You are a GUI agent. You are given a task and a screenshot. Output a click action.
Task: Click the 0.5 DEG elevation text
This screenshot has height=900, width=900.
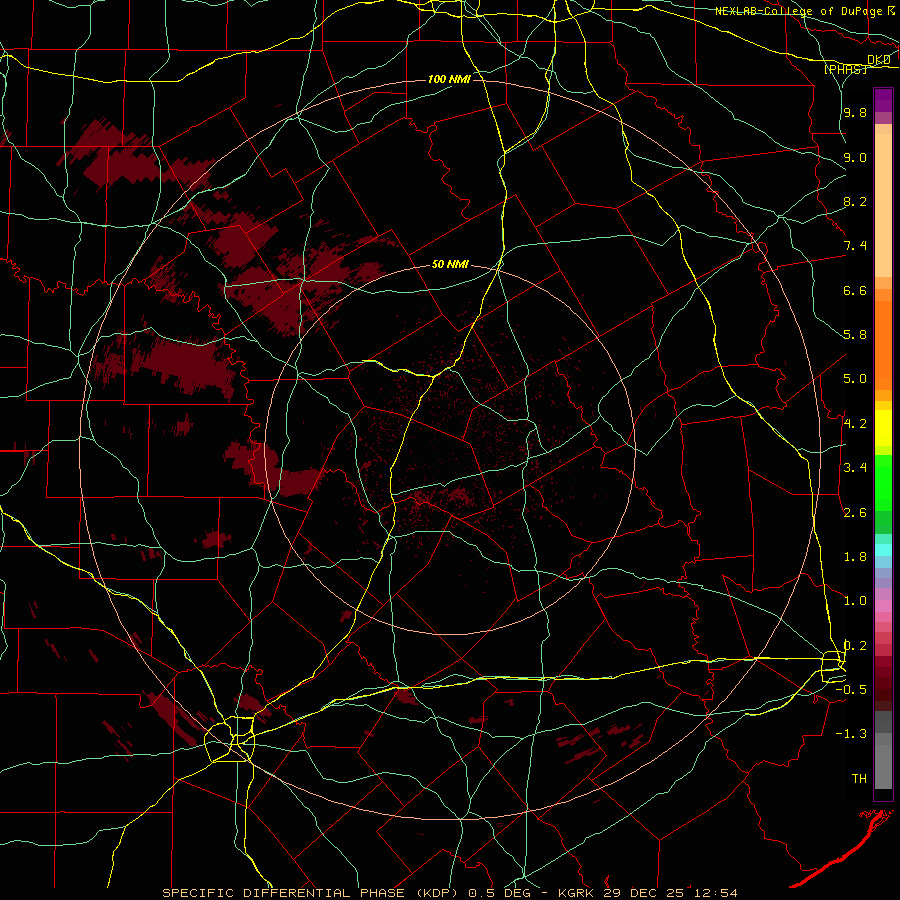[499, 893]
